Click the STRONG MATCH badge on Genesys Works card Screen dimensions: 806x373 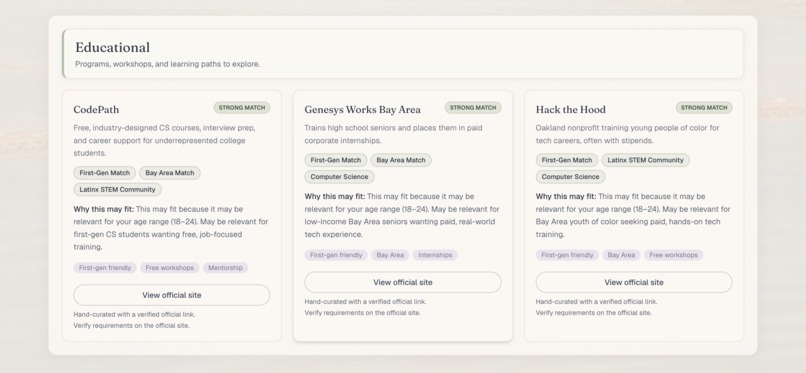click(x=473, y=108)
